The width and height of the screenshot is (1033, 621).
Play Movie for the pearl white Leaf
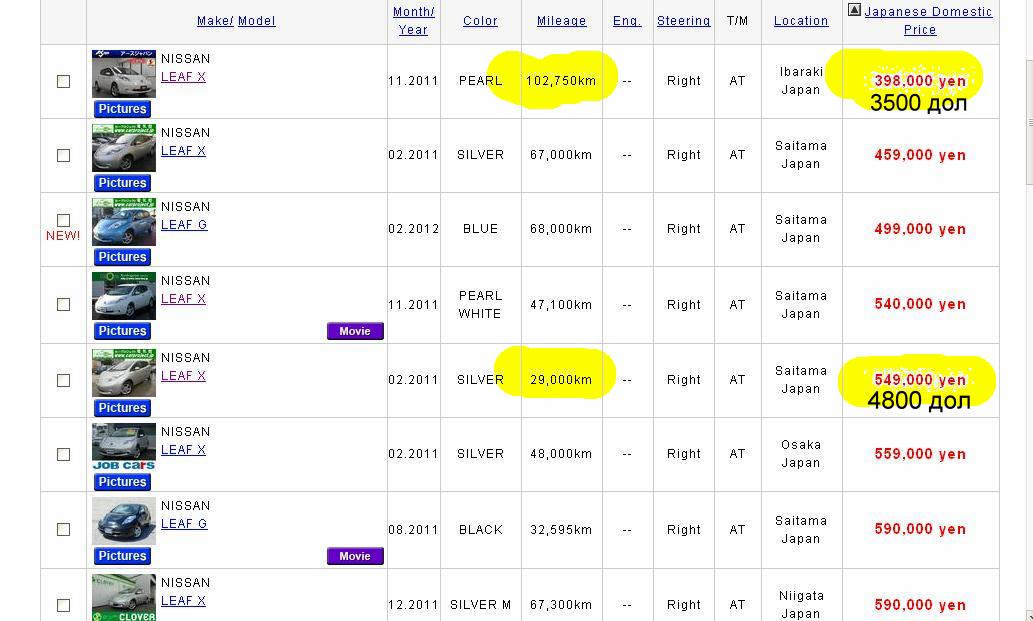(x=355, y=331)
